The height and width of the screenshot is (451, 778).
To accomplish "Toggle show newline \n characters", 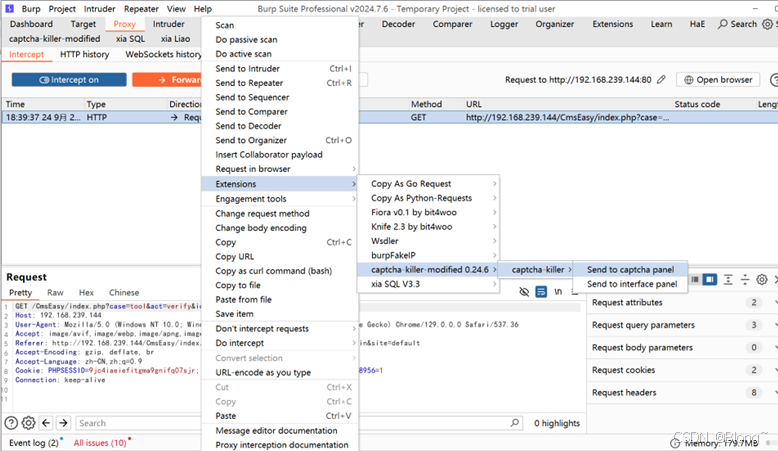I will pyautogui.click(x=558, y=292).
